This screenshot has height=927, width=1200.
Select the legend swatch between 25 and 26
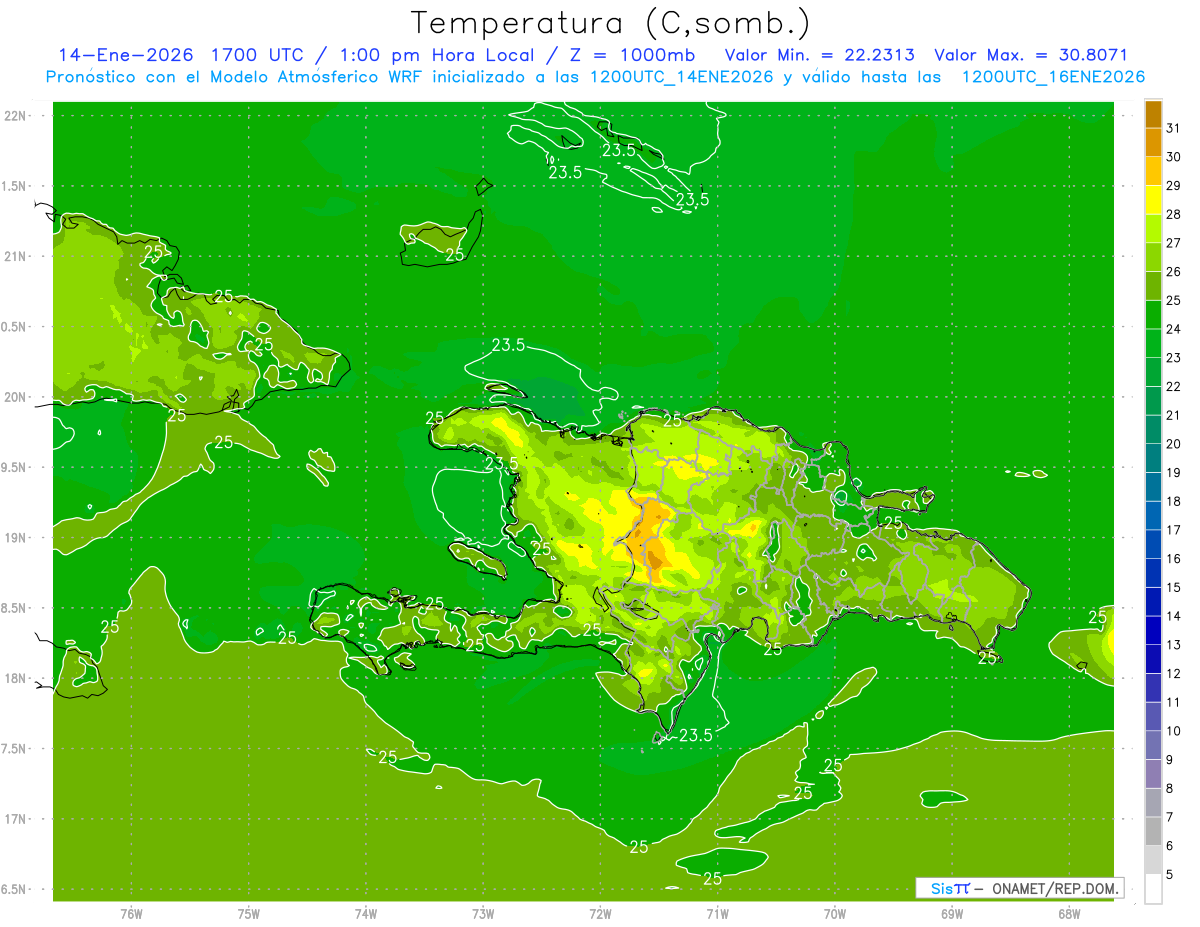(x=1153, y=285)
